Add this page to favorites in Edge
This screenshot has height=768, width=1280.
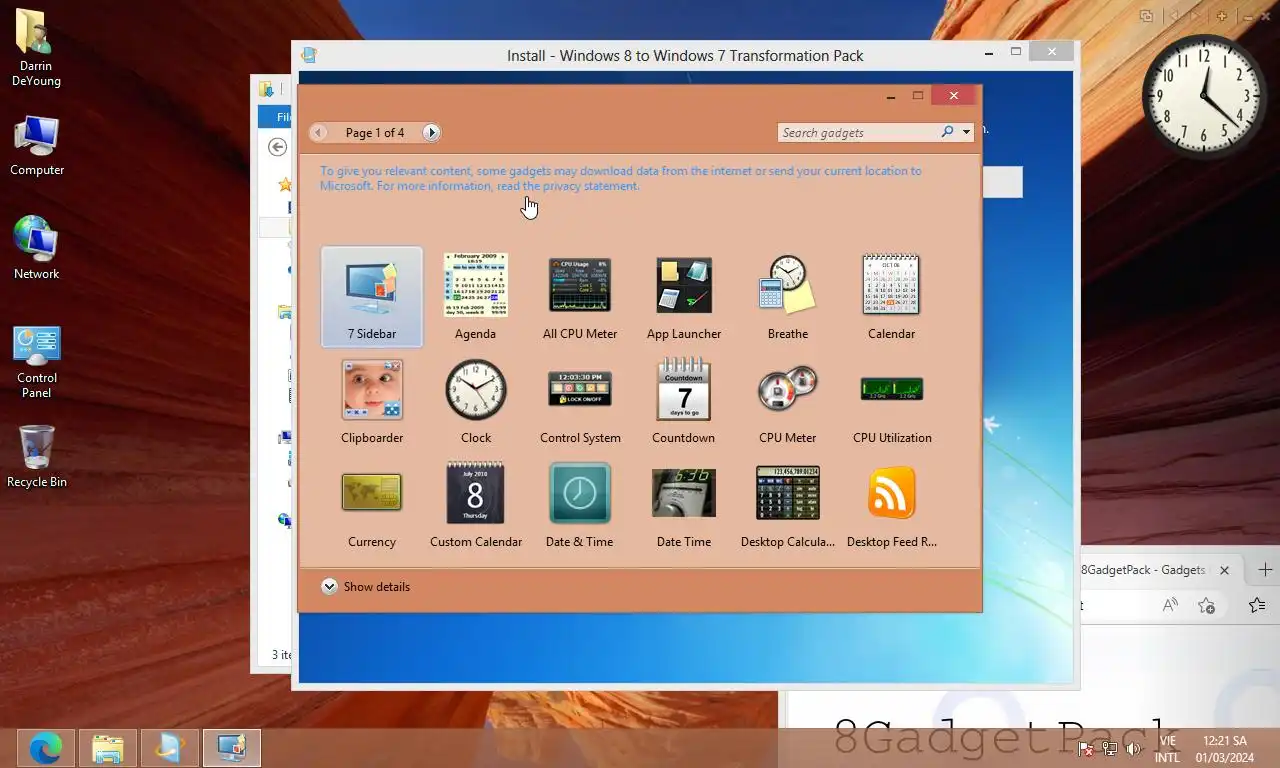(x=1206, y=605)
